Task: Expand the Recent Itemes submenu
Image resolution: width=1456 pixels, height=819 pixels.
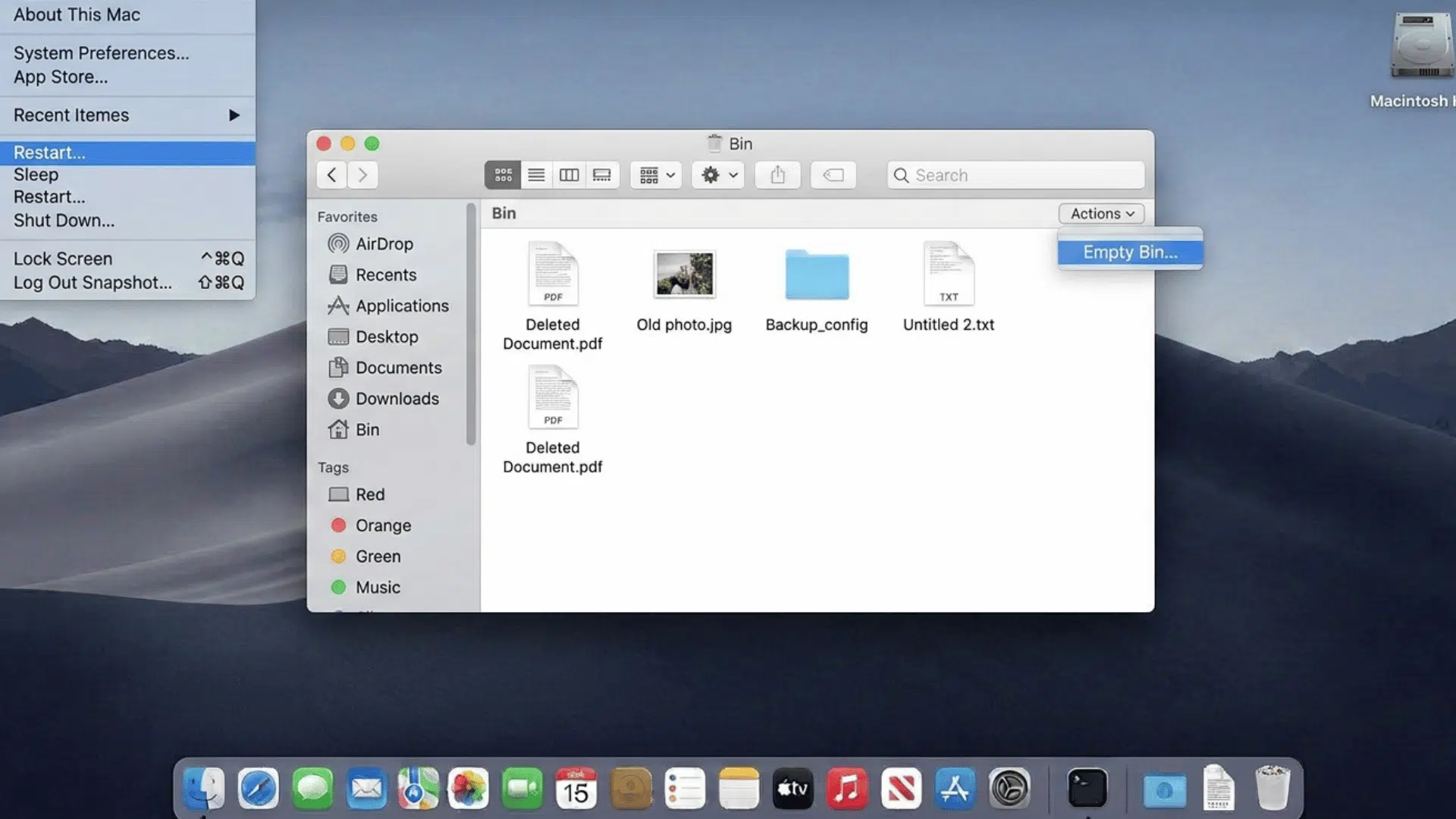Action: [x=127, y=115]
